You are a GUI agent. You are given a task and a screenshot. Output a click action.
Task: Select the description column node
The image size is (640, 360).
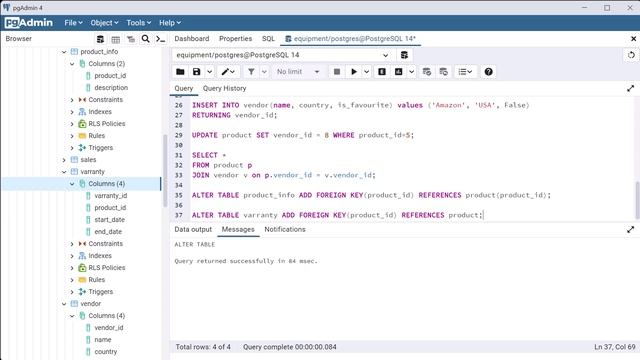point(111,88)
